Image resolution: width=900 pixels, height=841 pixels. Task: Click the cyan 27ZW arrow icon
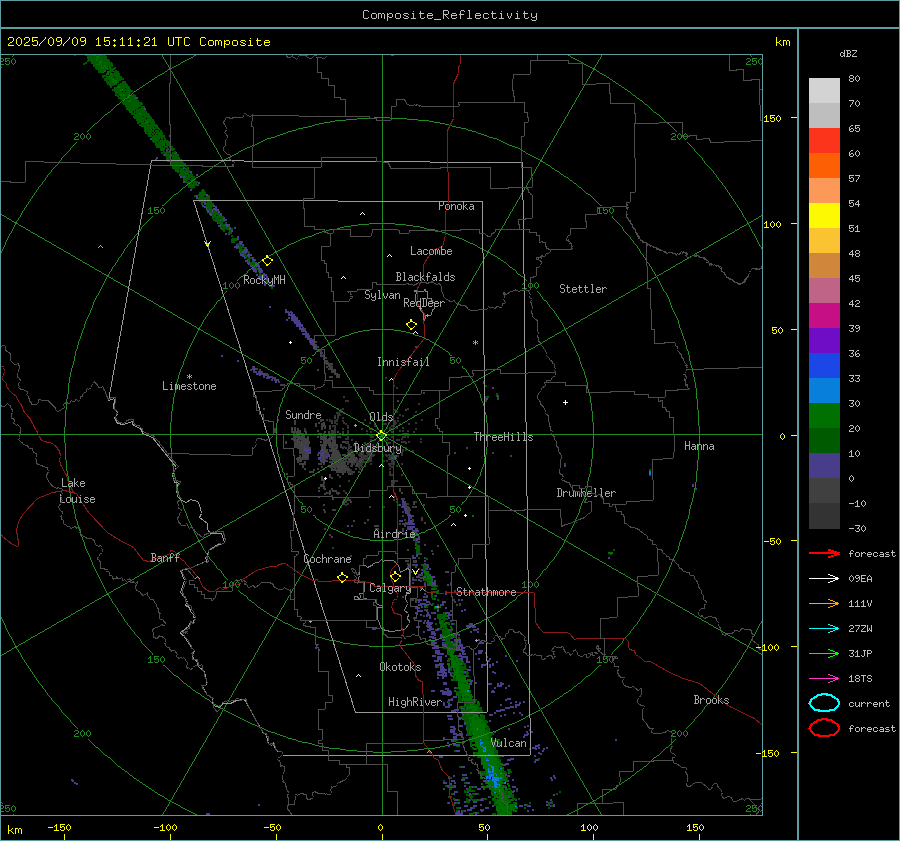824,629
